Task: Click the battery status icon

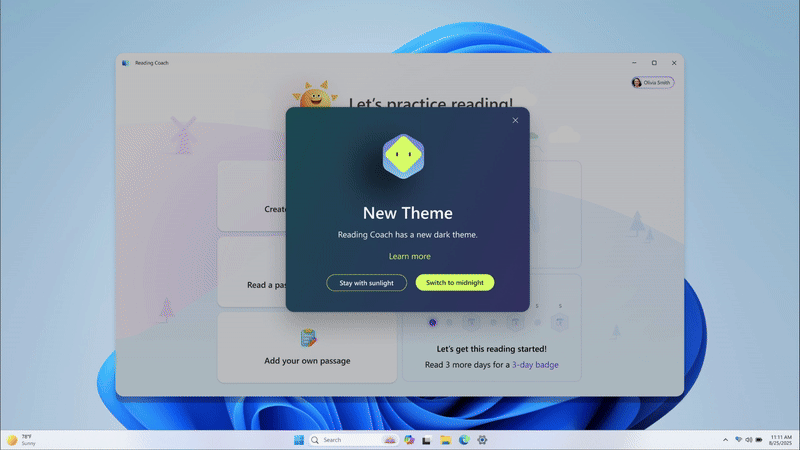Action: coord(759,440)
